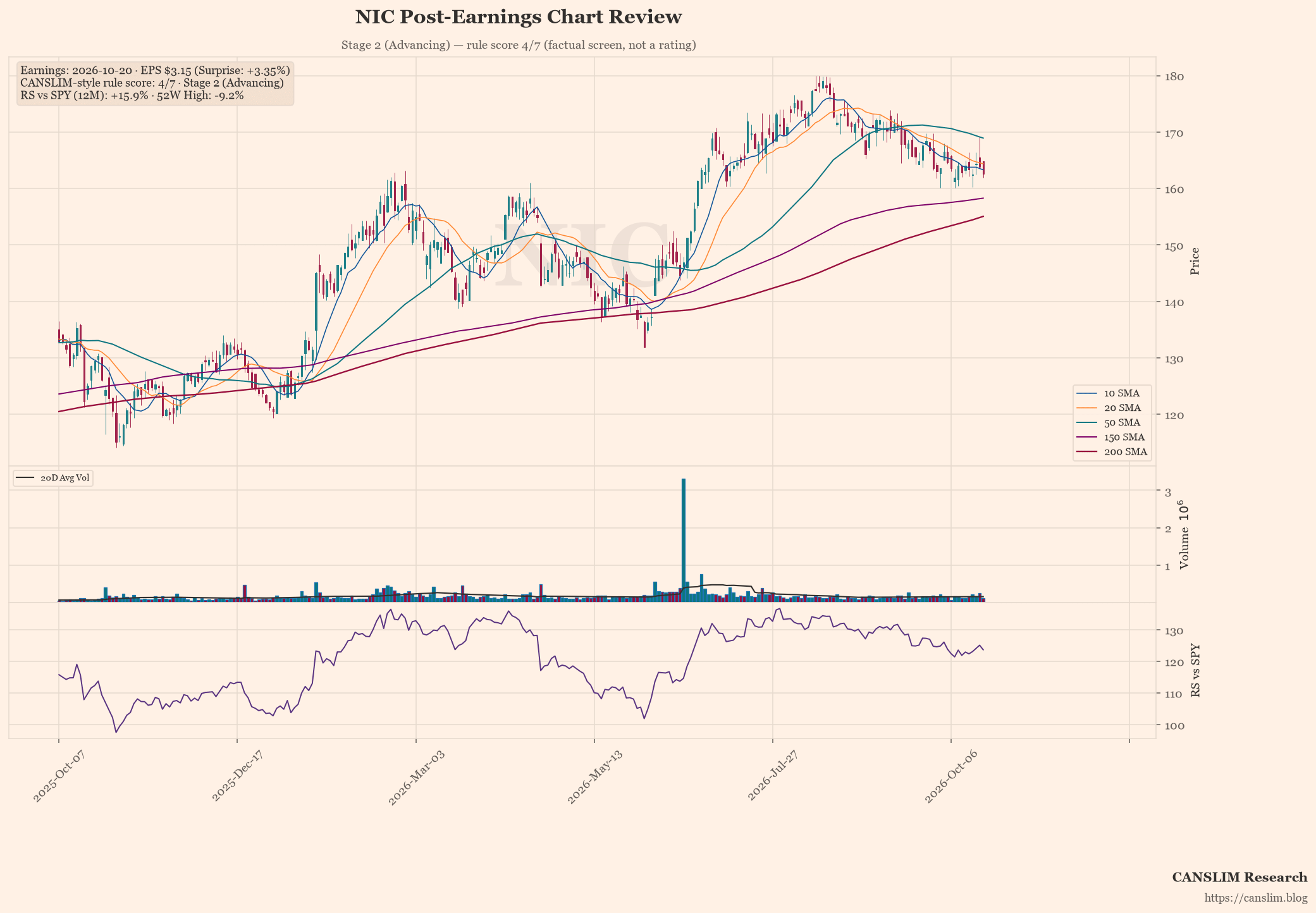Click the CANSLIM-style rule score: 4/7 line
Screen dimensions: 1316x913
point(152,83)
